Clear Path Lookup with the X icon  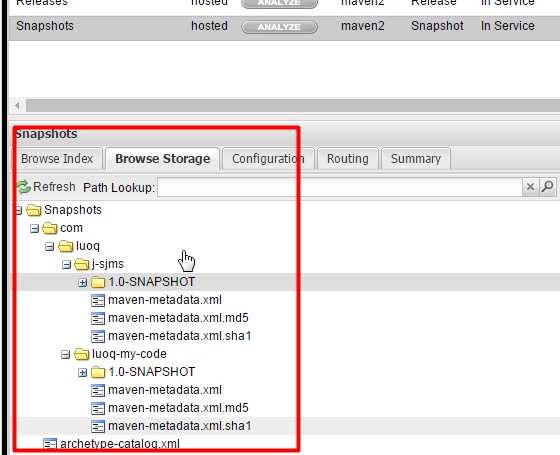coord(530,187)
